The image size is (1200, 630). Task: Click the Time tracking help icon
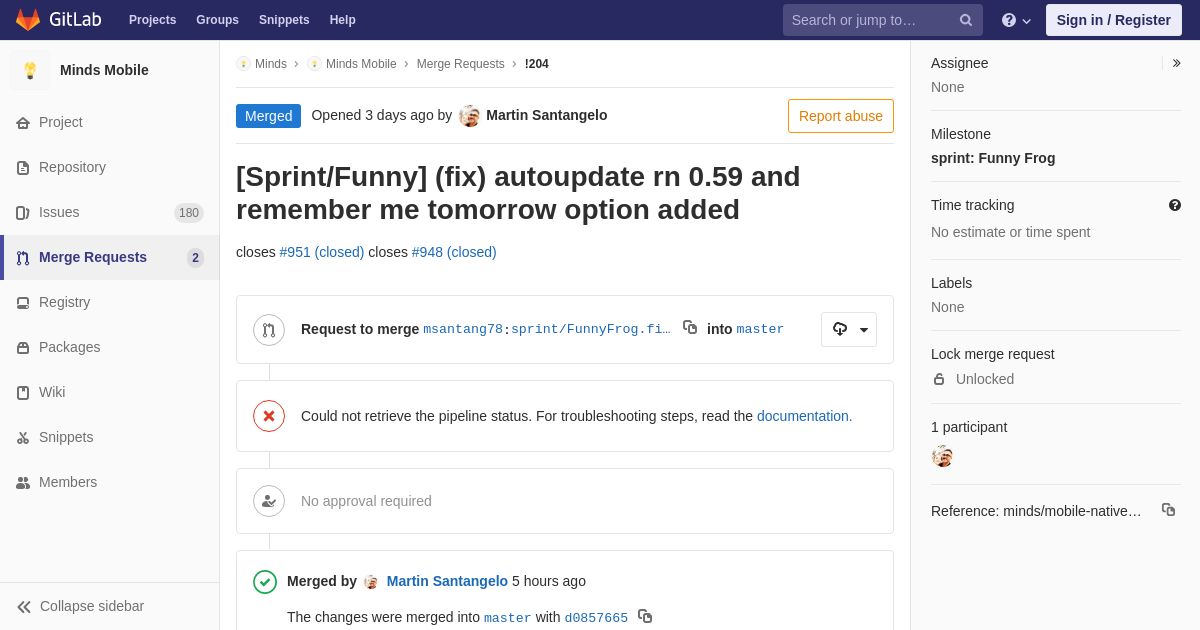tap(1175, 205)
